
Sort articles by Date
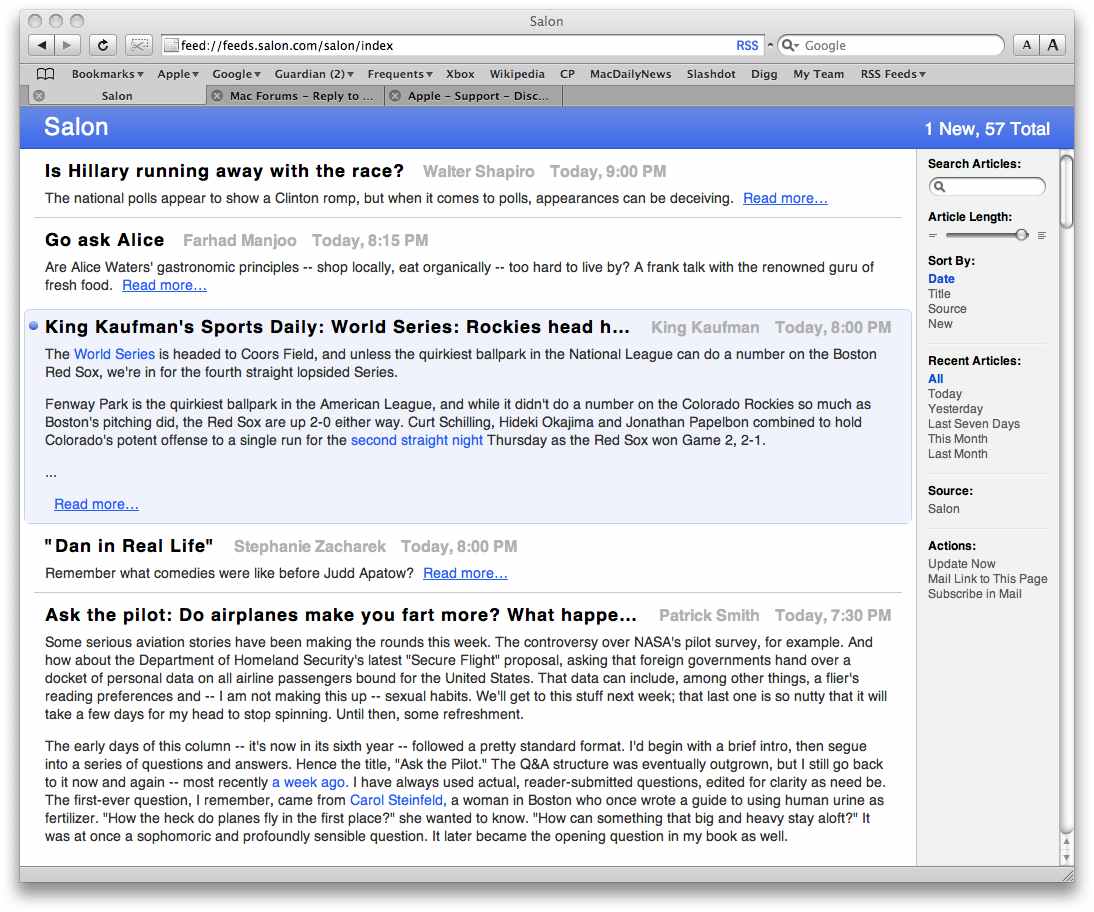coord(941,278)
